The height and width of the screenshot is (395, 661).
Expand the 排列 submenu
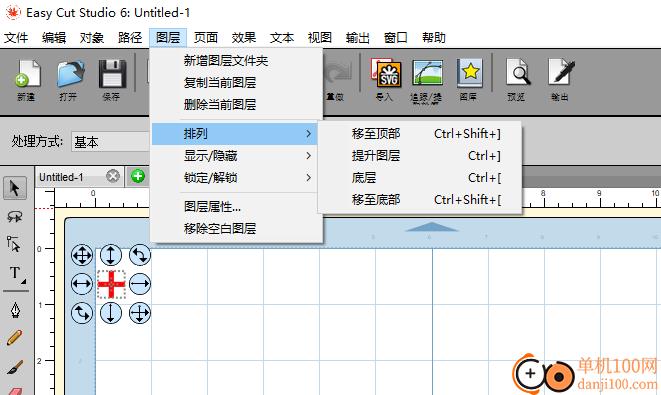pyautogui.click(x=234, y=134)
